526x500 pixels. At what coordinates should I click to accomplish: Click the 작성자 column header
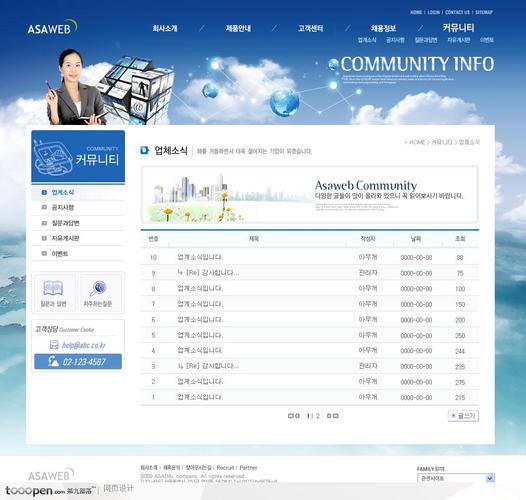pos(368,239)
